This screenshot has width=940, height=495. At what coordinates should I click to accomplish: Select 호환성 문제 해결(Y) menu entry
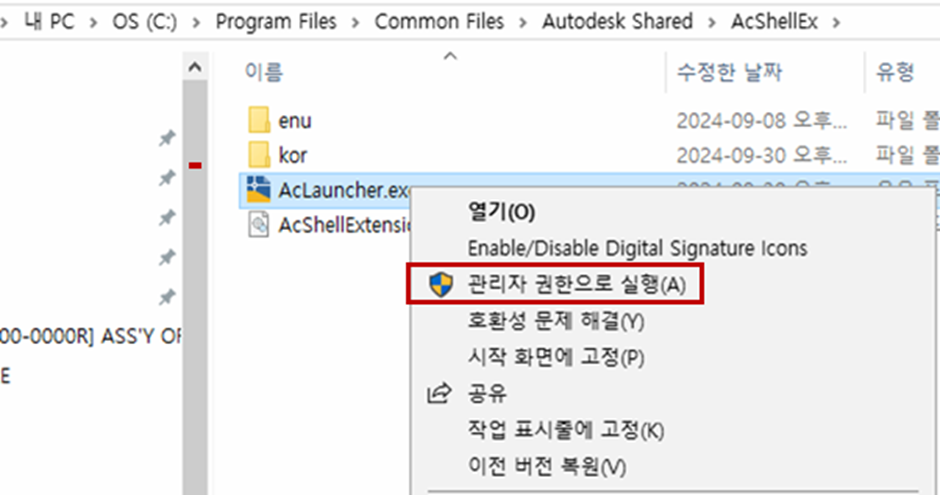coord(556,321)
